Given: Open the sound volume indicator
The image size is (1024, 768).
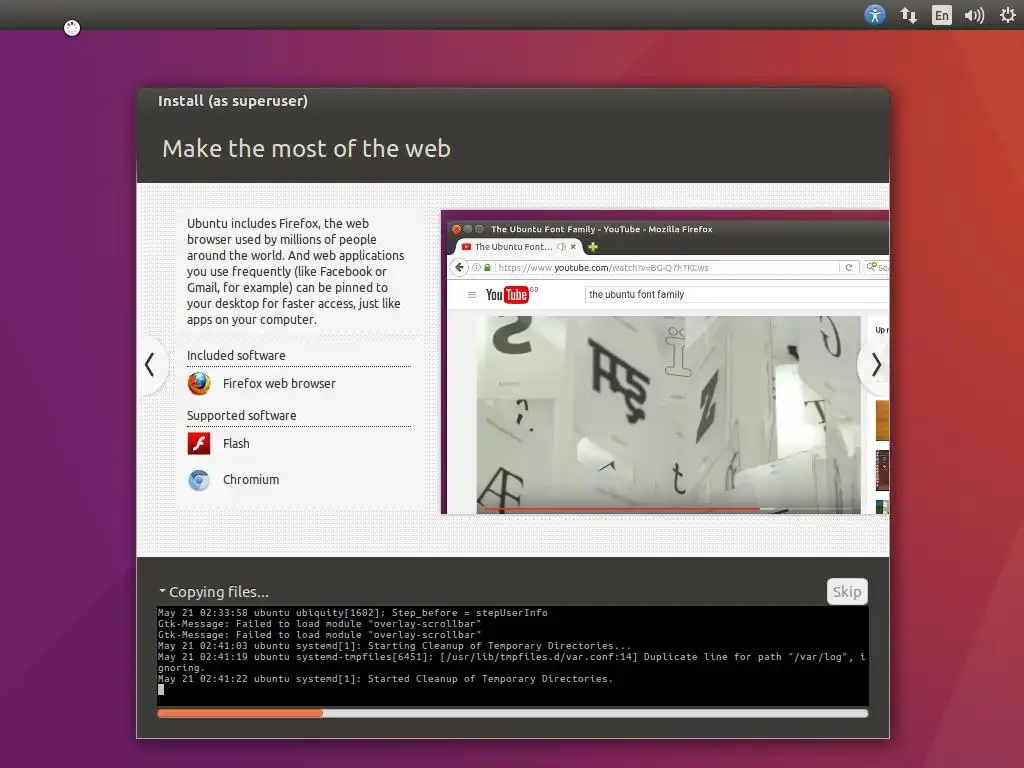Looking at the screenshot, I should coord(974,15).
